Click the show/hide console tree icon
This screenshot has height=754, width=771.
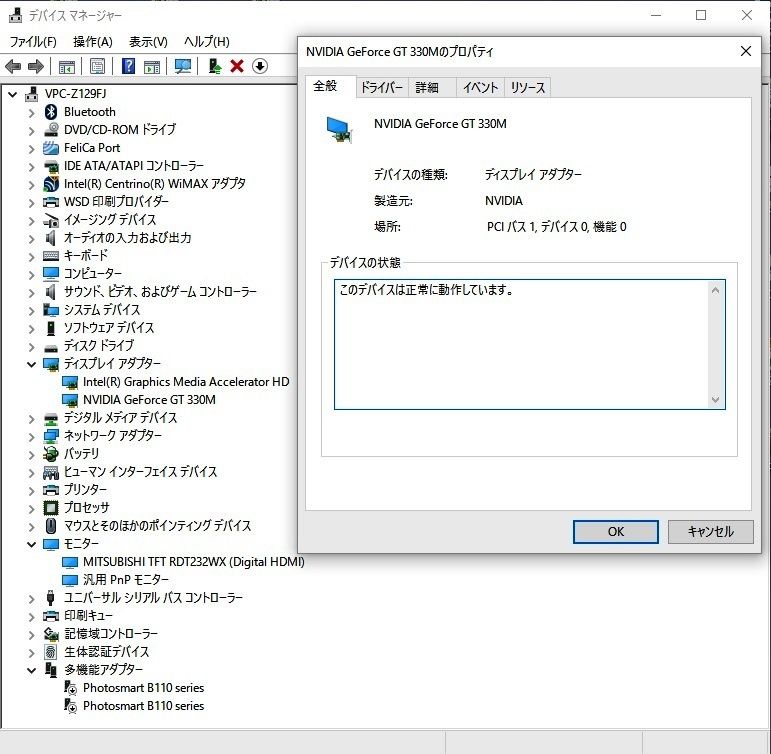(66, 66)
